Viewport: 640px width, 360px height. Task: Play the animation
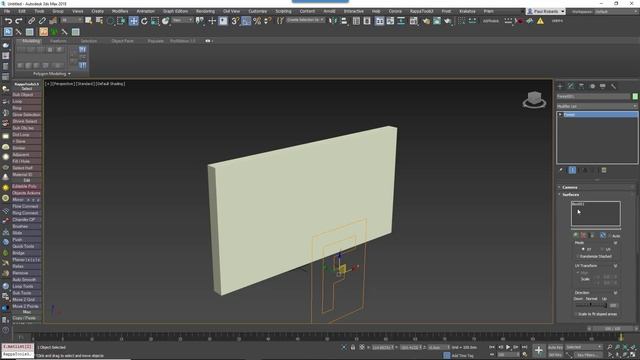(508, 347)
